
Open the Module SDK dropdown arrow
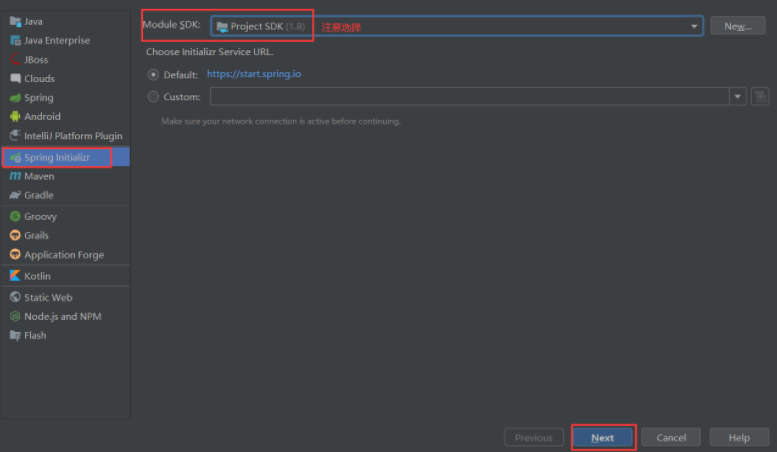click(694, 26)
